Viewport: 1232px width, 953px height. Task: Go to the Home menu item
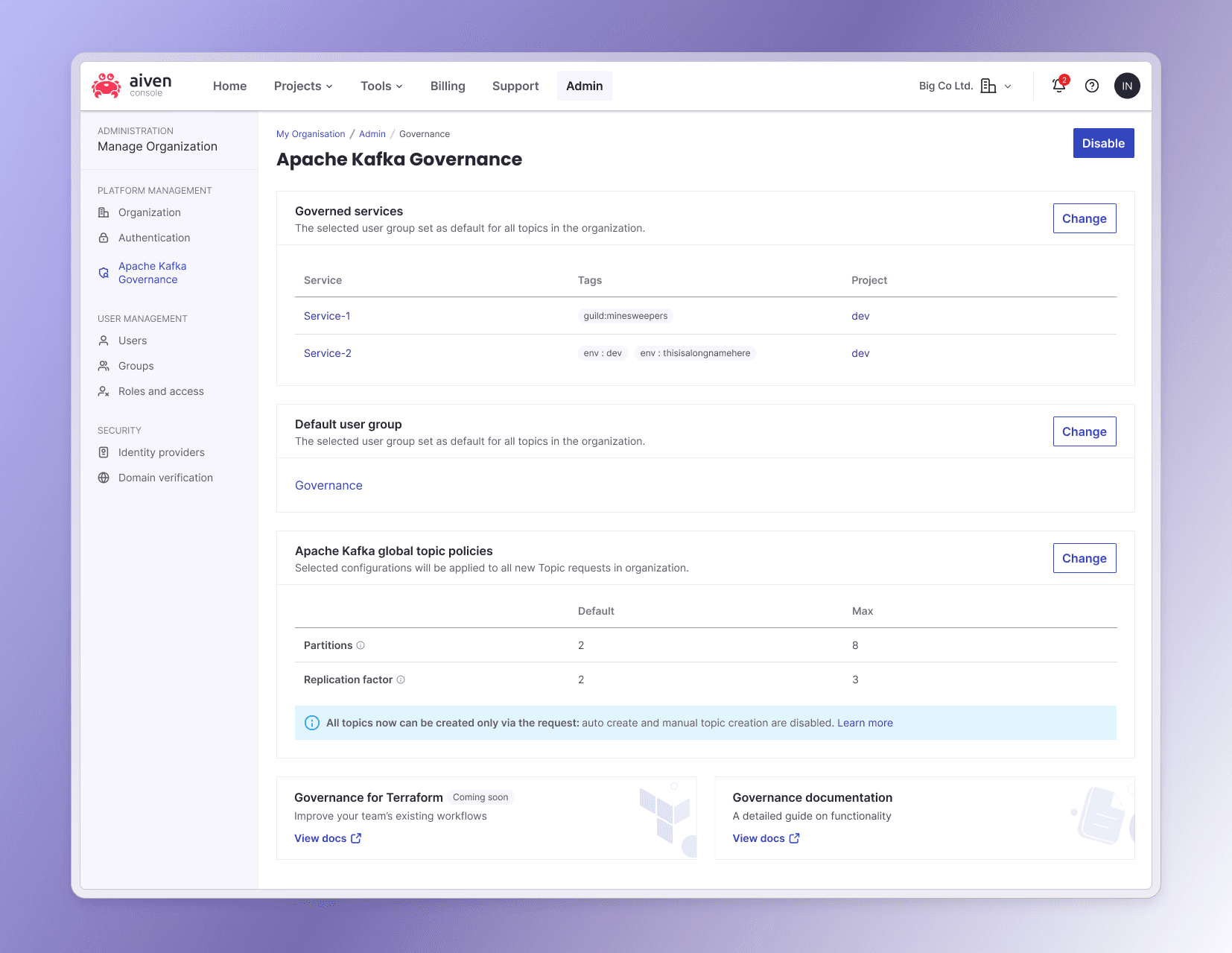229,86
